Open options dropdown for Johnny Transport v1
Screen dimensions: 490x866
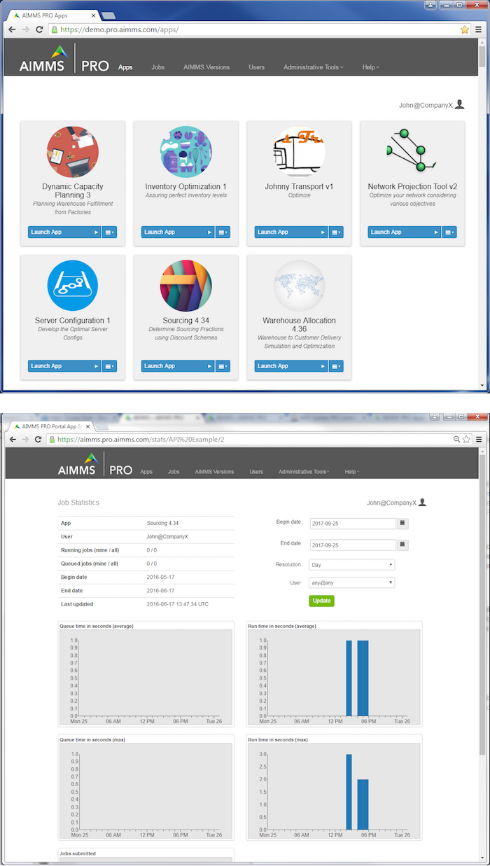tap(336, 232)
